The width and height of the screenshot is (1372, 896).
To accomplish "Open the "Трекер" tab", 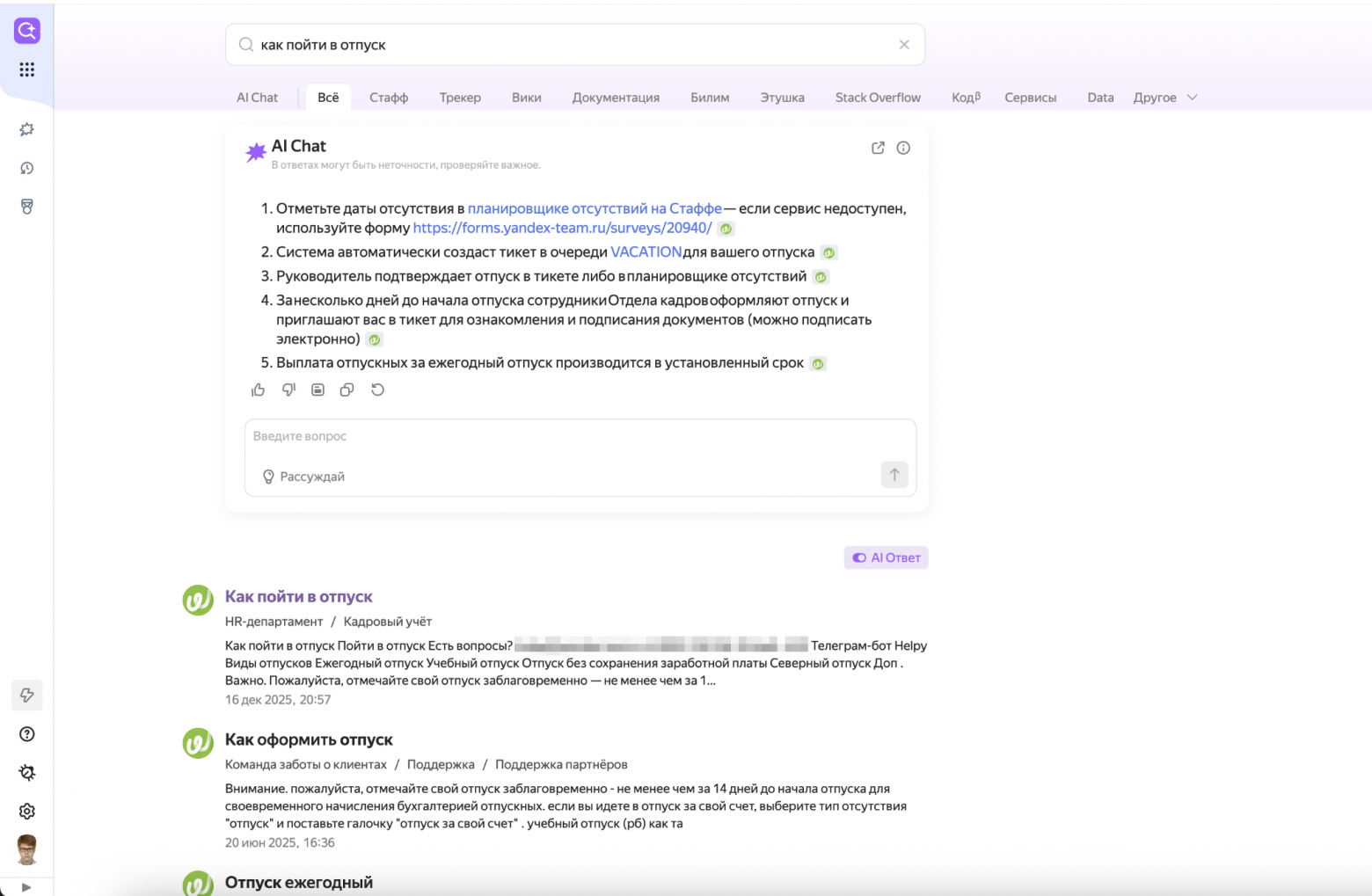I will pos(460,98).
